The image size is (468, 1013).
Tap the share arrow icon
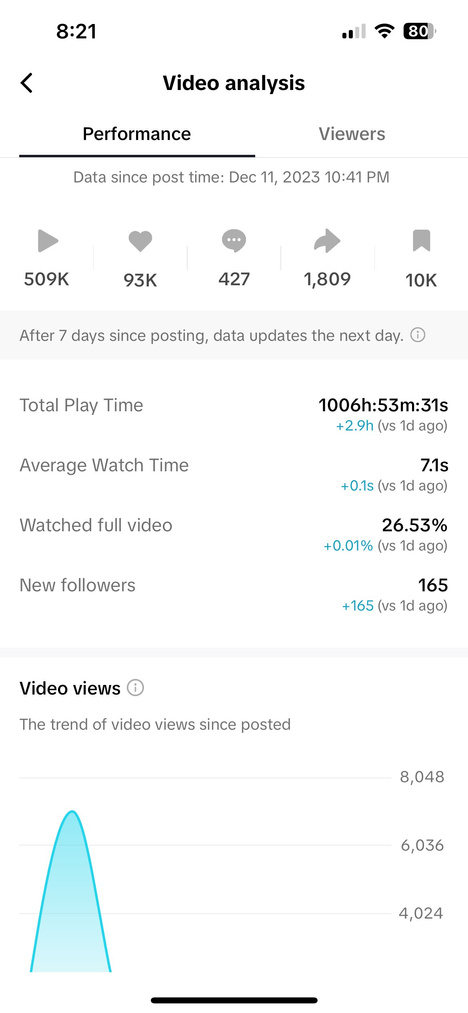[327, 242]
